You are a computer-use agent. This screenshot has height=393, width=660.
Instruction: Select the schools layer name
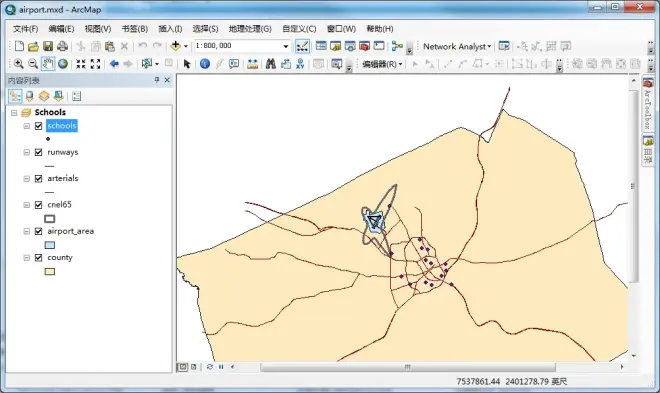(x=62, y=126)
